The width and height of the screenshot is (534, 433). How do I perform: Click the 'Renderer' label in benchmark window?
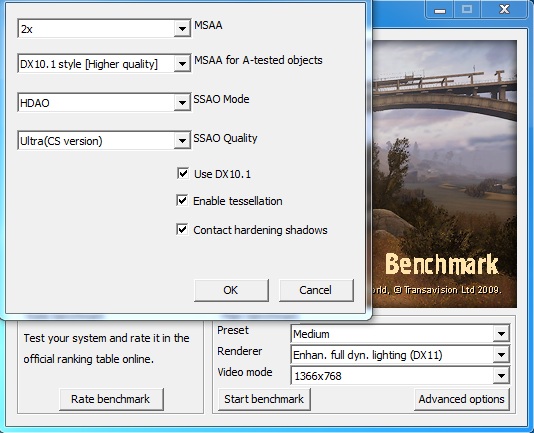pyautogui.click(x=240, y=351)
